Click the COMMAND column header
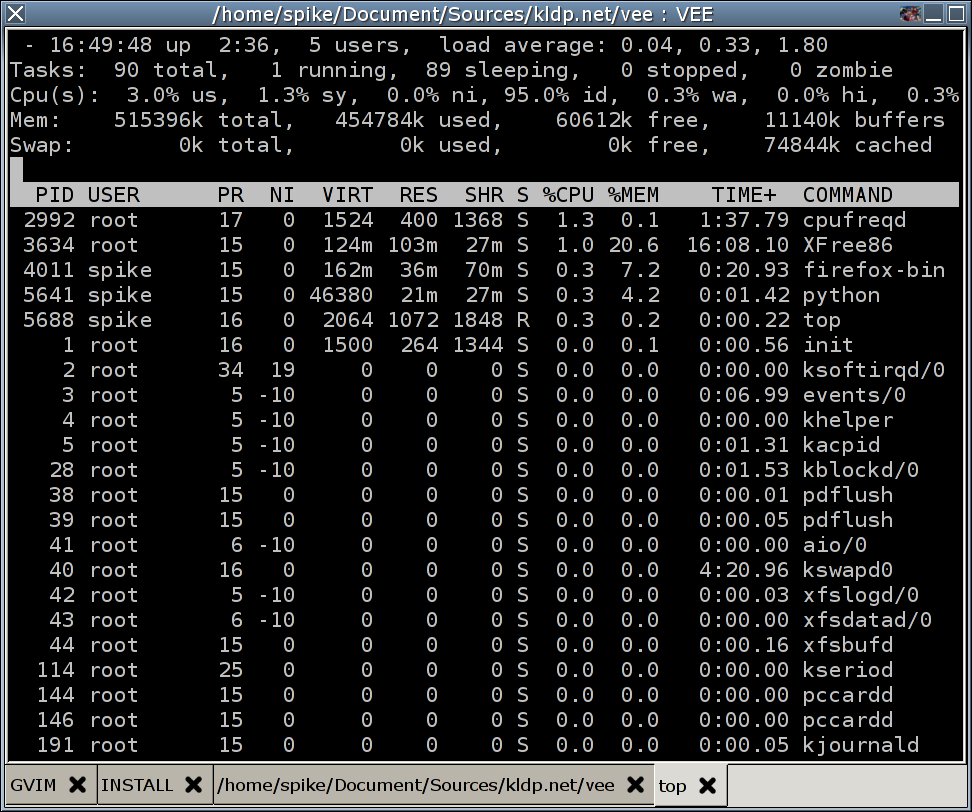The image size is (972, 812). pos(847,195)
